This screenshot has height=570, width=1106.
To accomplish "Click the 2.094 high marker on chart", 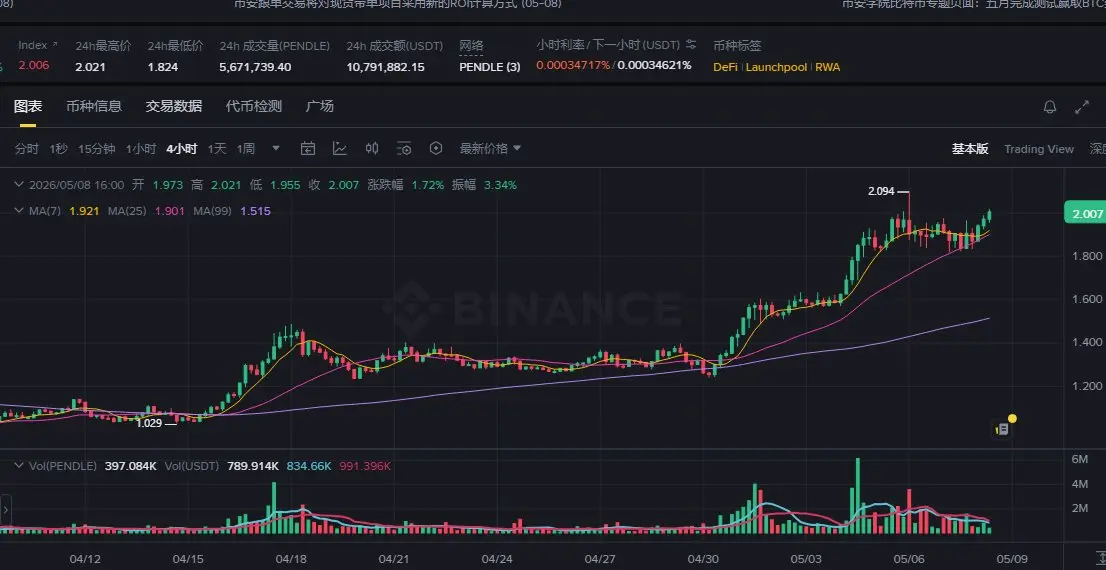I will [x=882, y=191].
